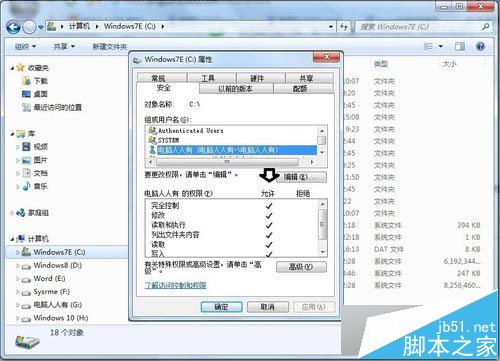Click the 高级 button

coord(301,267)
